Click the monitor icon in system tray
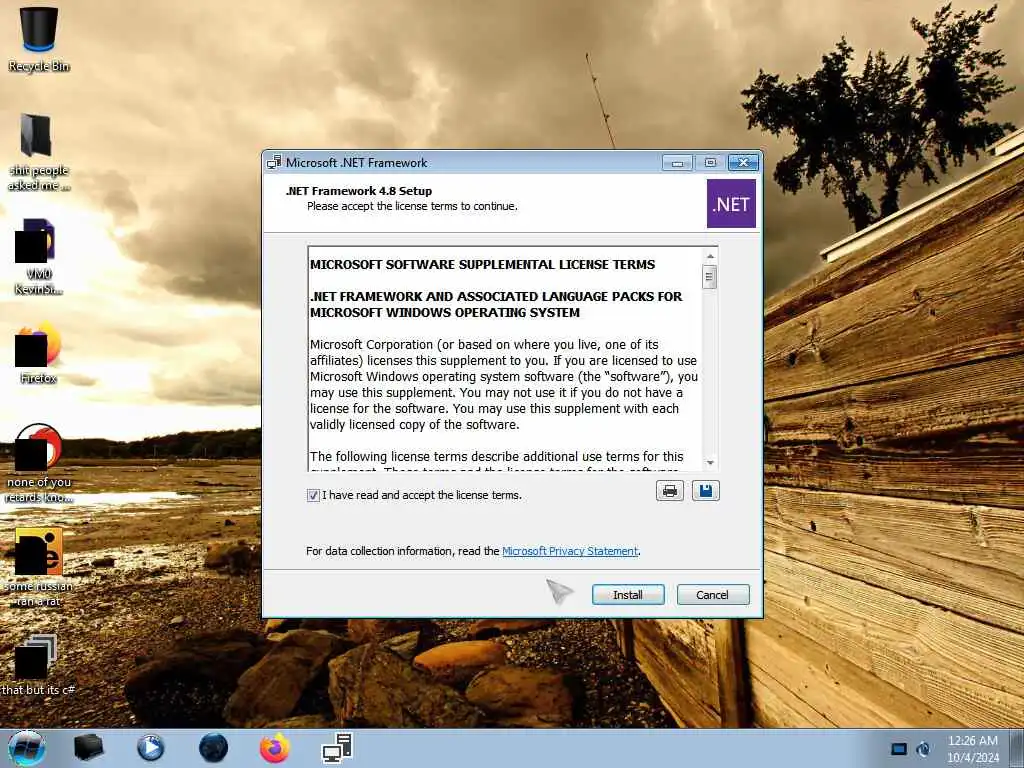1024x768 pixels. coord(899,749)
